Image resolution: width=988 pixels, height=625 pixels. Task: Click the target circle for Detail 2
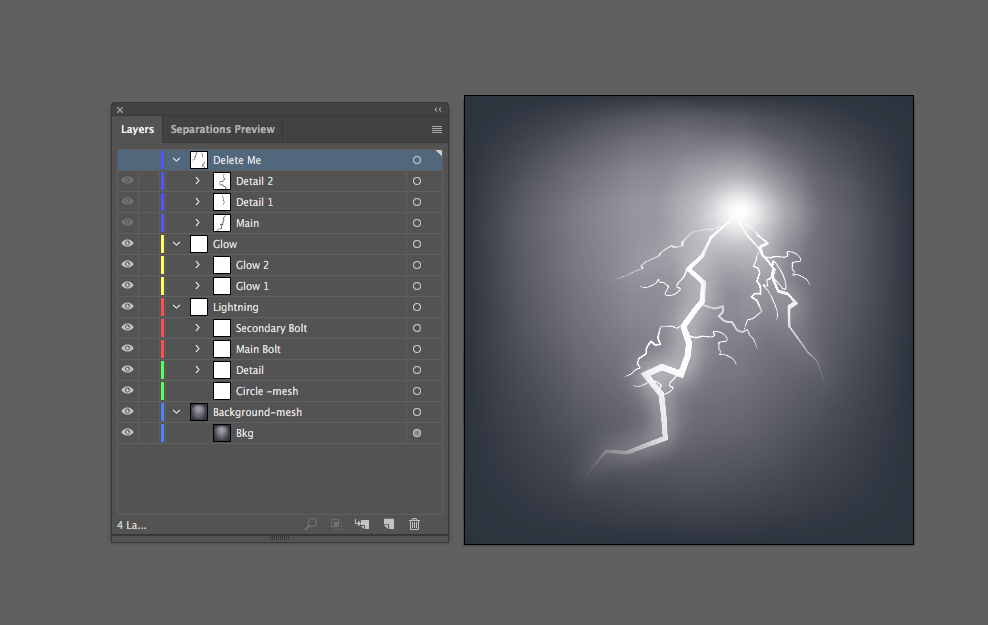417,181
